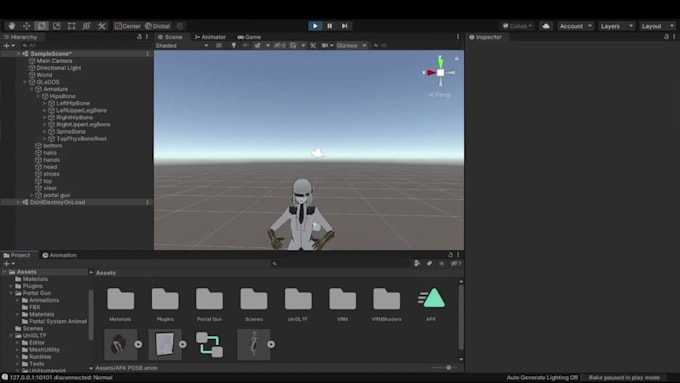Toggle scene effects (skybox)
Image resolution: width=680 pixels, height=383 pixels.
point(258,45)
